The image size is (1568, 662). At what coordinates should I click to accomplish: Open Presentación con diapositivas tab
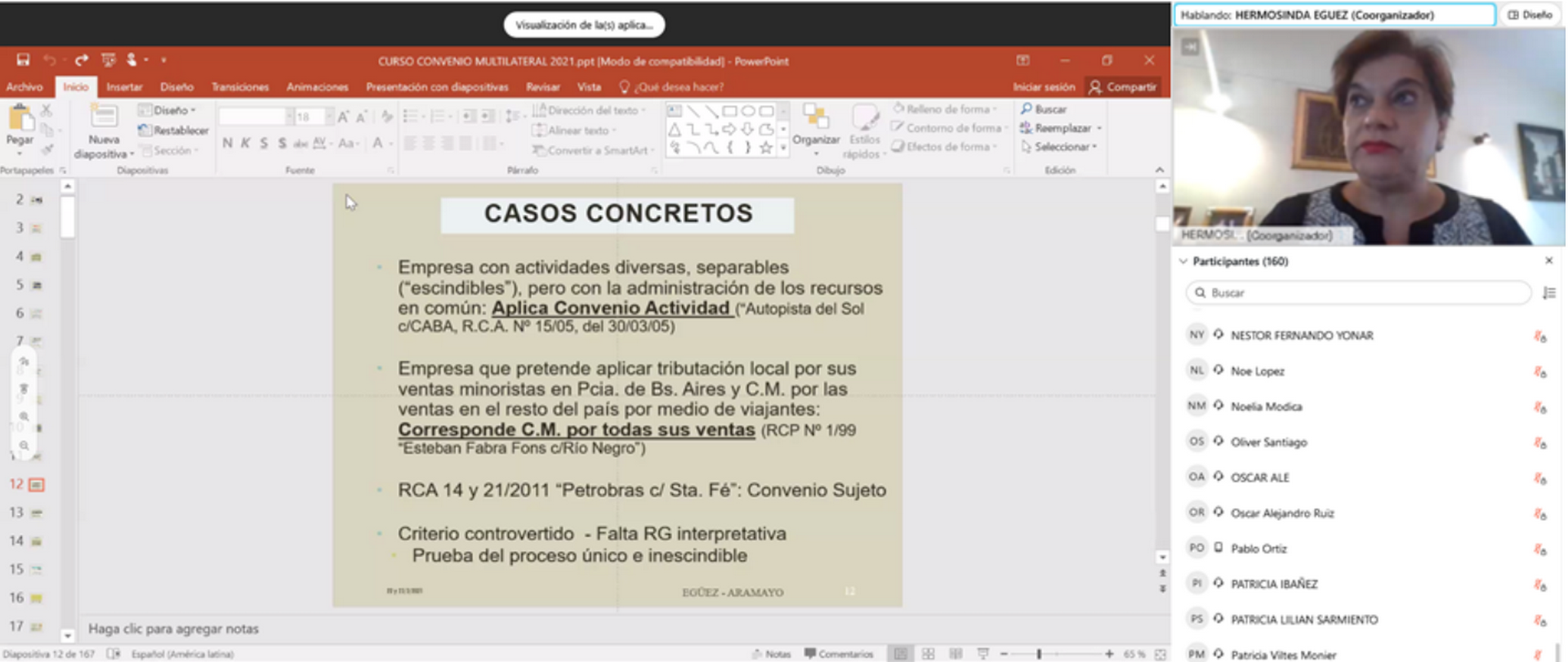437,87
